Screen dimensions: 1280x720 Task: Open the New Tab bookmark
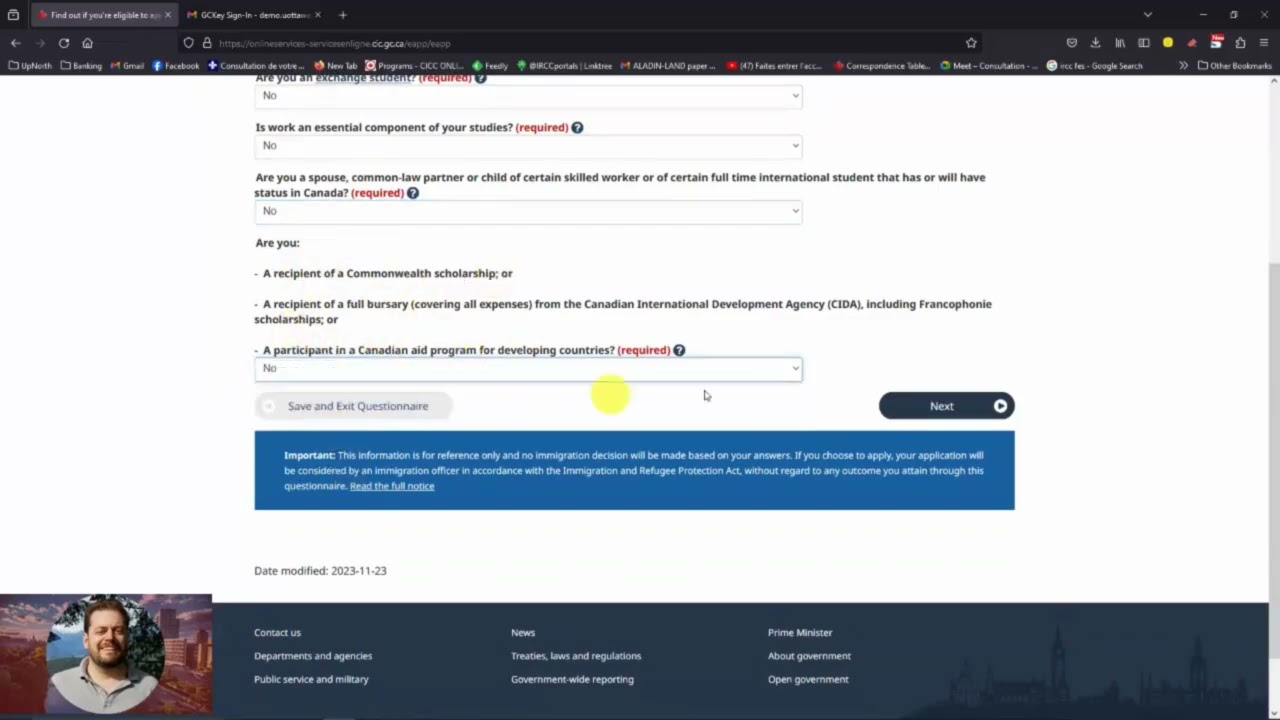point(335,66)
